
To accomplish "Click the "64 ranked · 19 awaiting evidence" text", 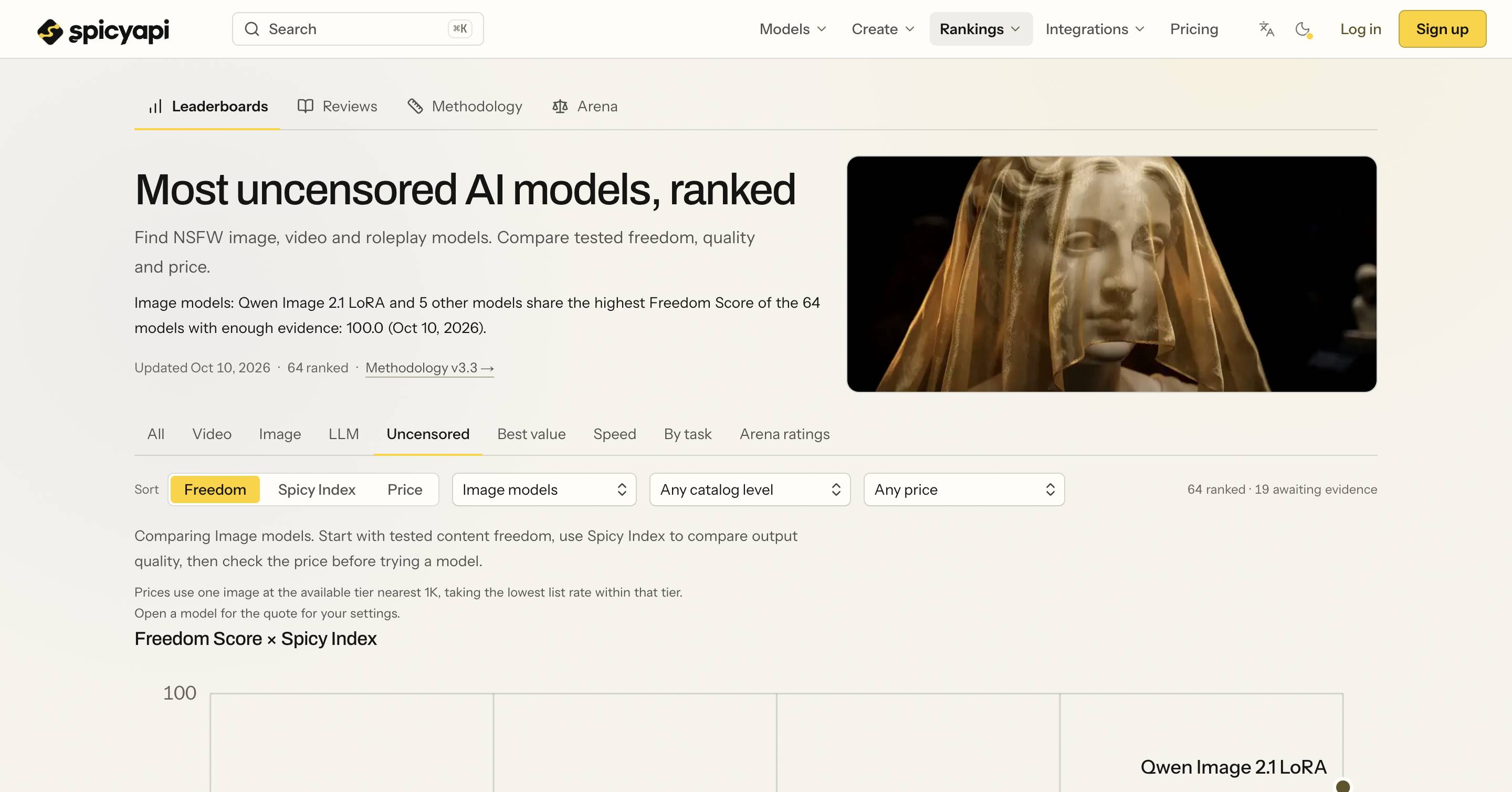I will tap(1282, 489).
